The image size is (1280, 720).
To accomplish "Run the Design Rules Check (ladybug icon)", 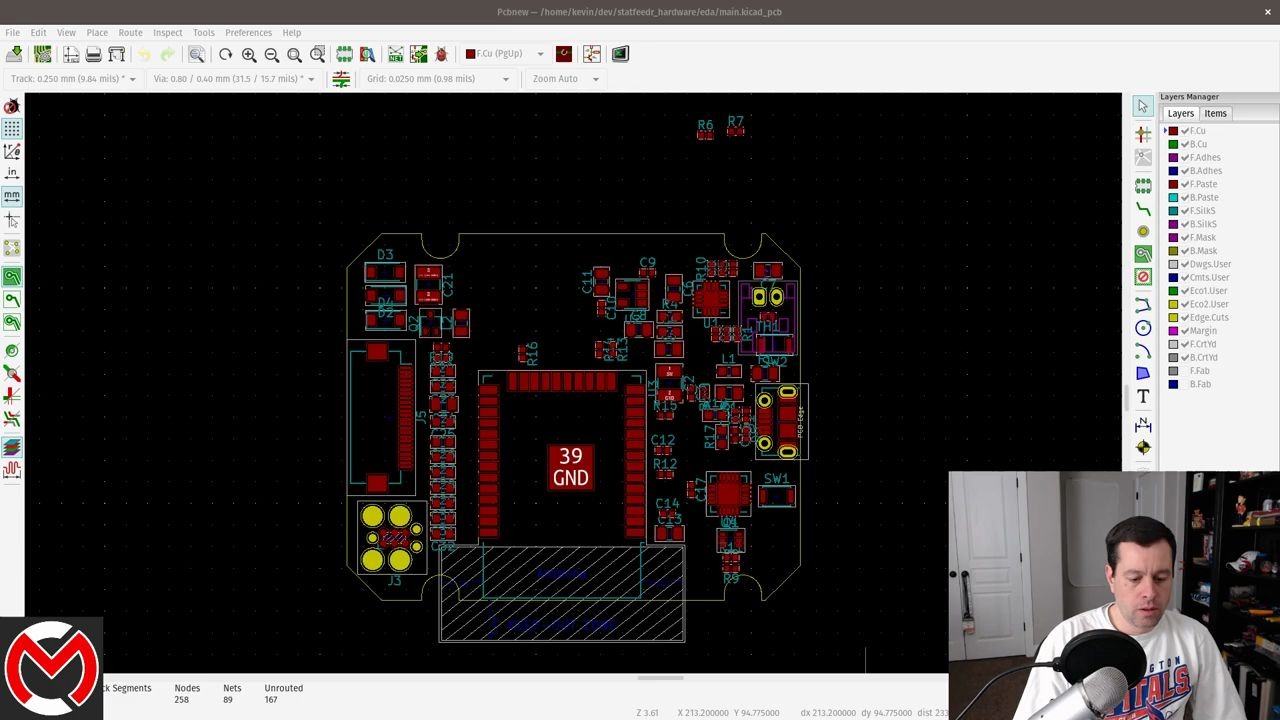I will click(x=441, y=54).
